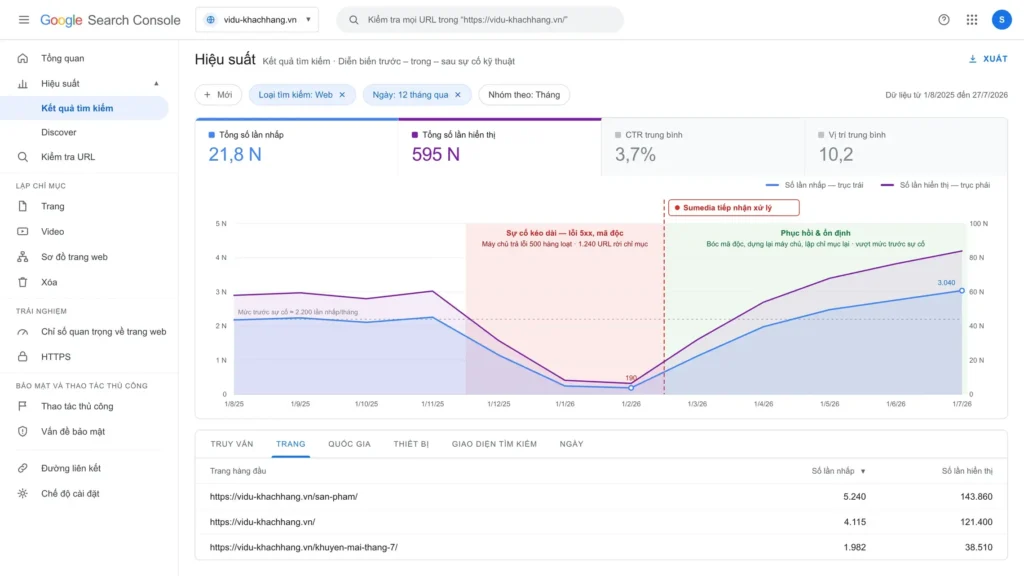
Task: Click the Vấn đề bảo mật shield icon
Action: coord(23,431)
